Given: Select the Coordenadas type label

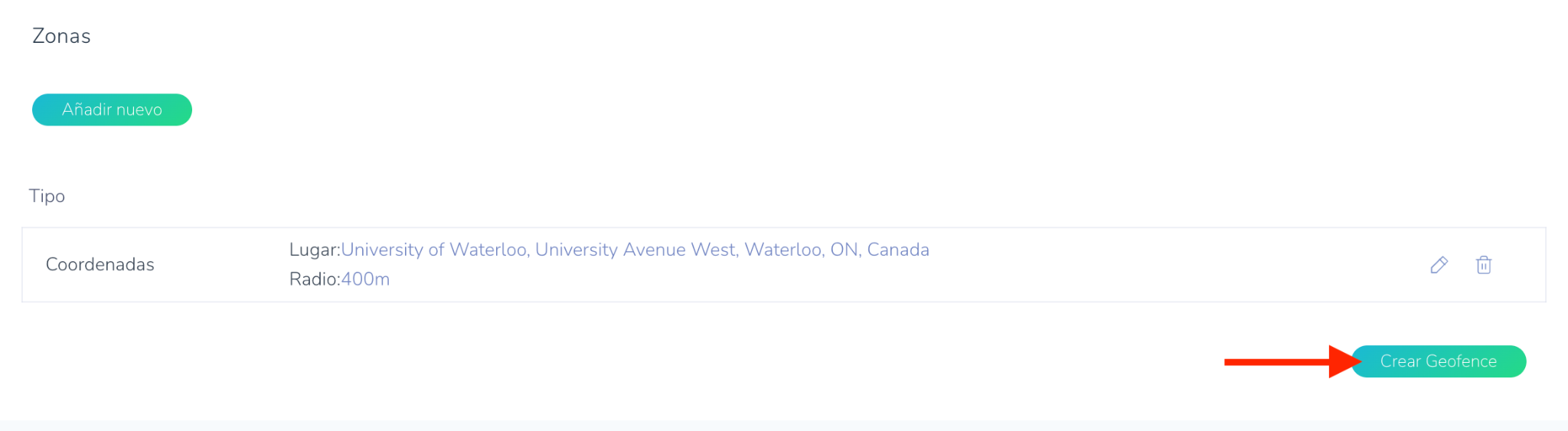Looking at the screenshot, I should point(100,265).
